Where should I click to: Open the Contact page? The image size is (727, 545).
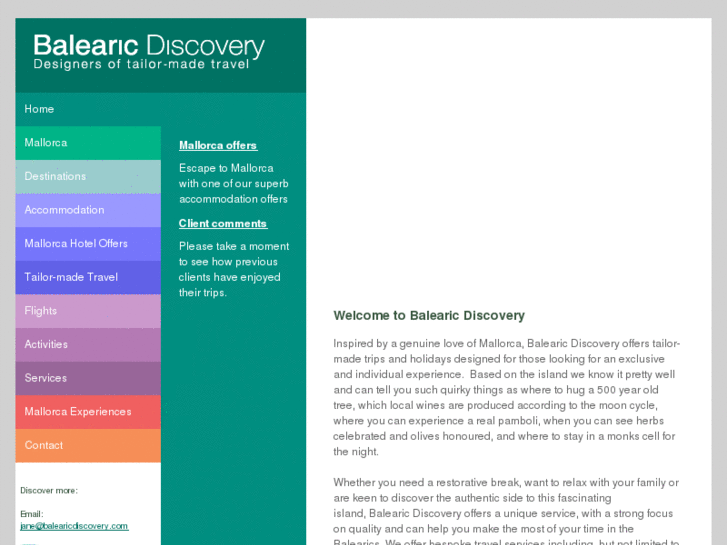point(88,445)
